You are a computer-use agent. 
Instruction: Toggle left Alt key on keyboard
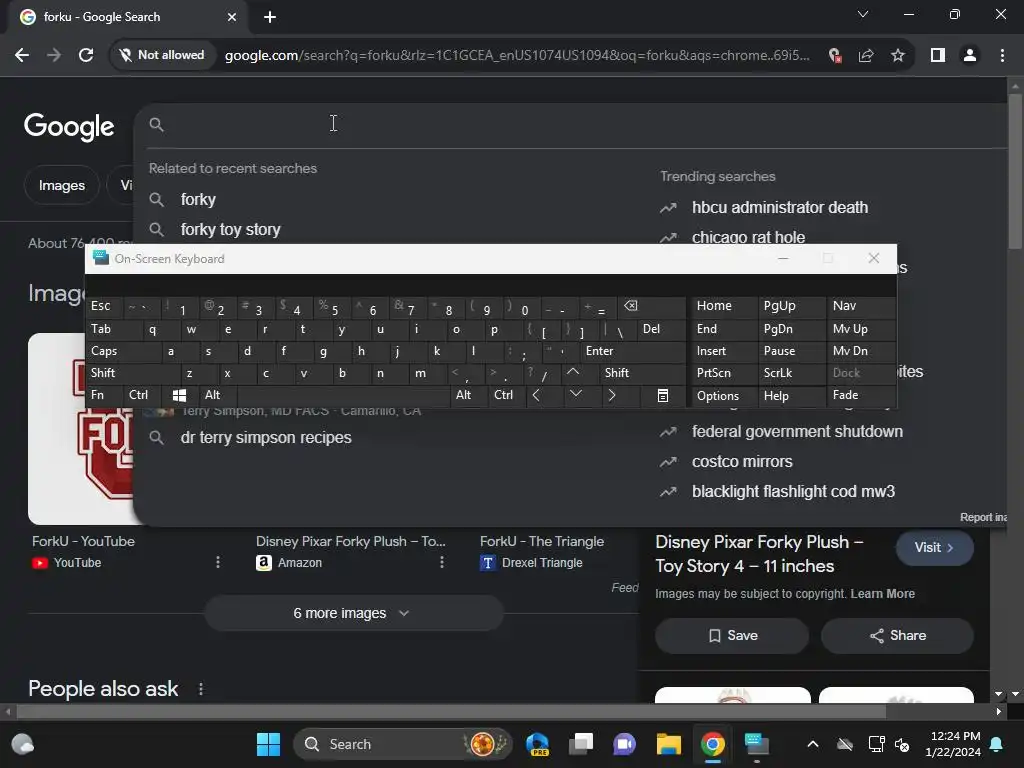[217, 395]
